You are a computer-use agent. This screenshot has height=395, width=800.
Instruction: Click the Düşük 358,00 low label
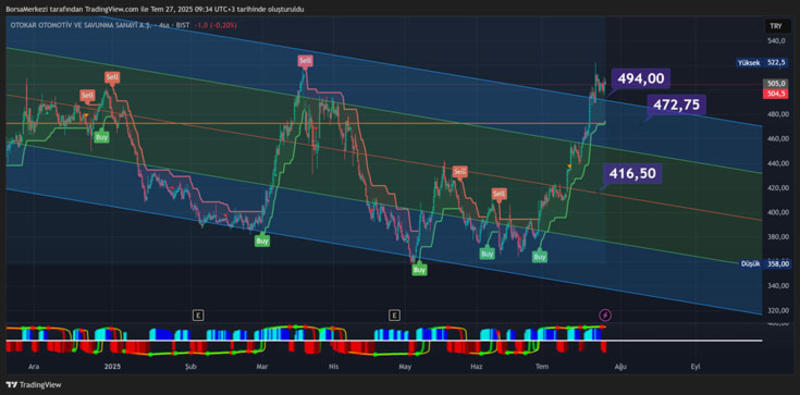click(x=765, y=264)
